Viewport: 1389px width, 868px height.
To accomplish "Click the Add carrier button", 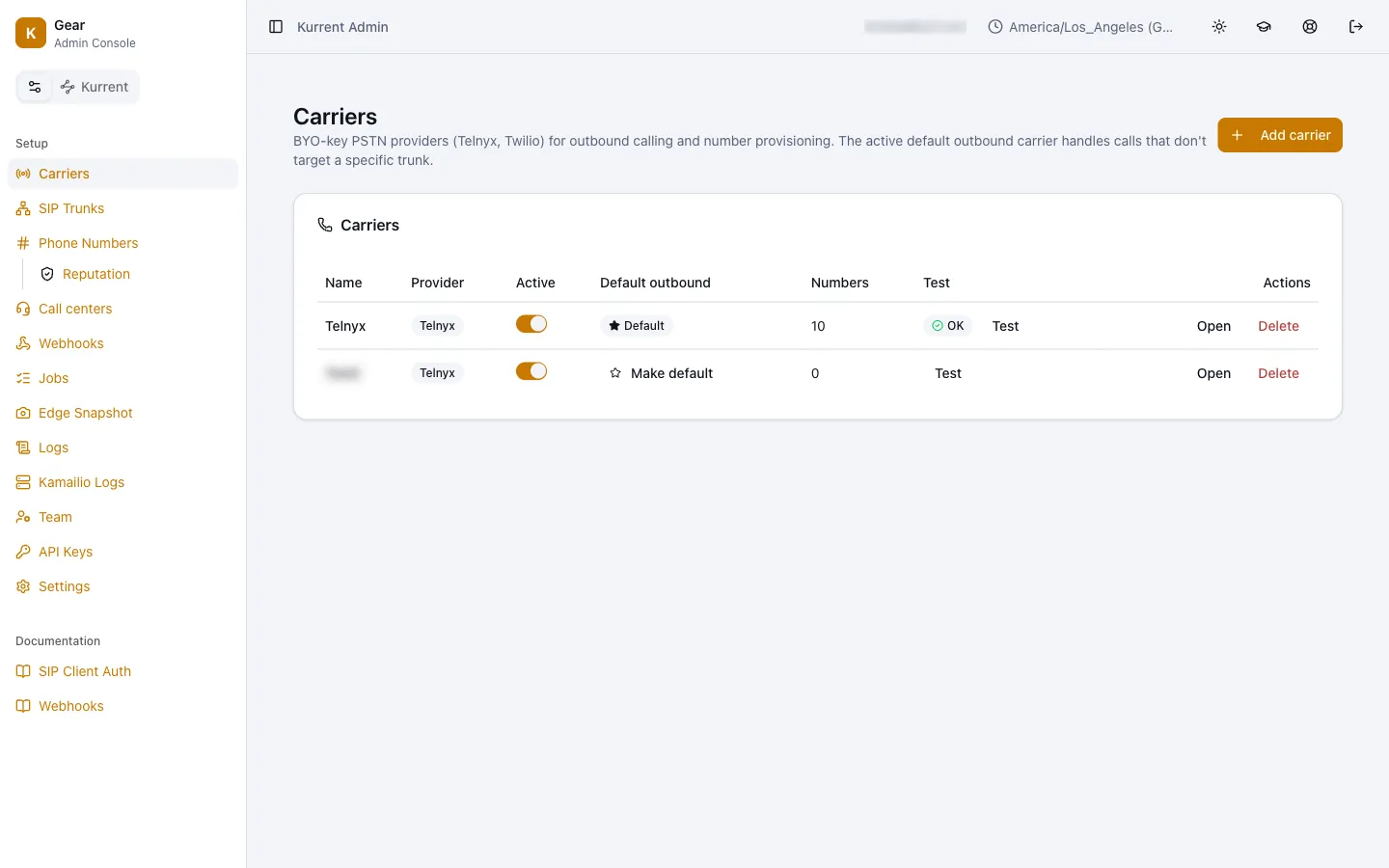I will 1280,135.
